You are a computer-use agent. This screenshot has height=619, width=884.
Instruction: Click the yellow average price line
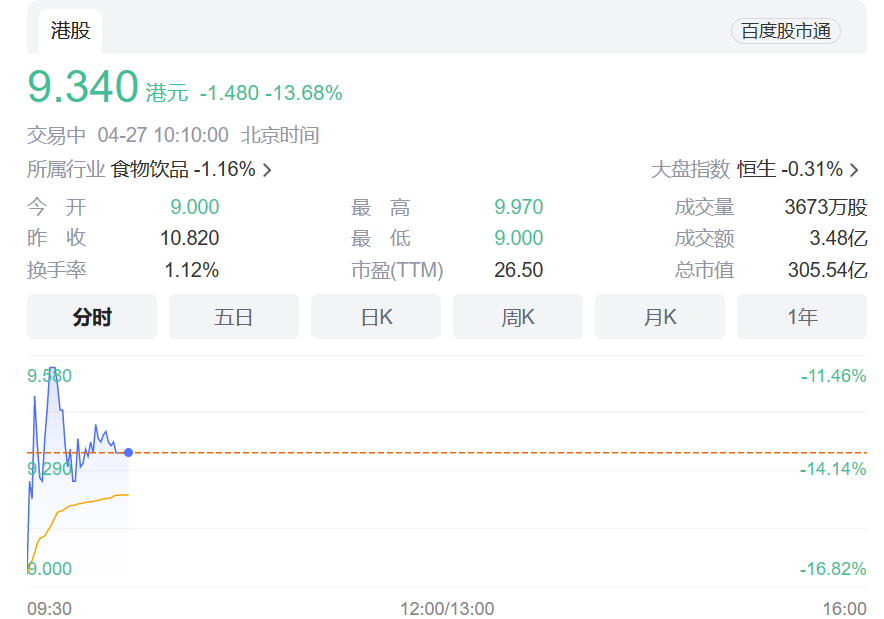100,498
